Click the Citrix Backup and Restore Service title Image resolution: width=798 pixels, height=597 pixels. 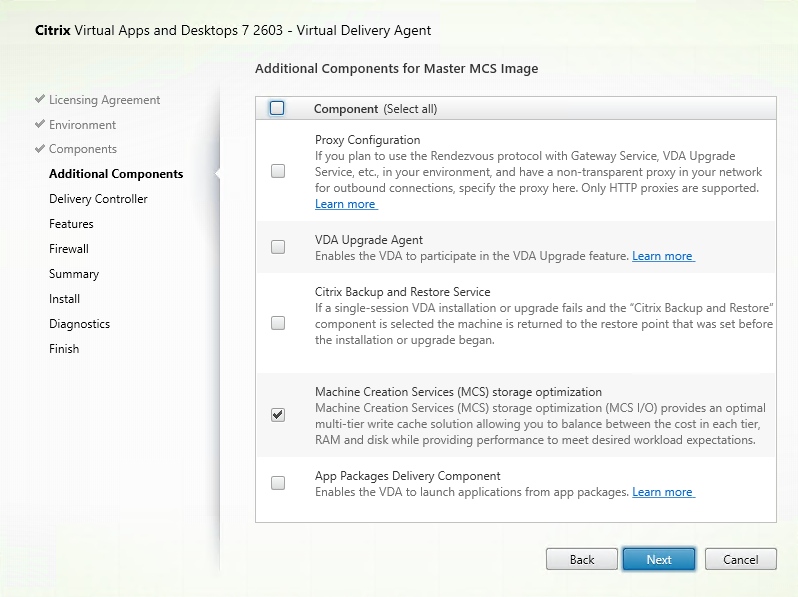[403, 292]
